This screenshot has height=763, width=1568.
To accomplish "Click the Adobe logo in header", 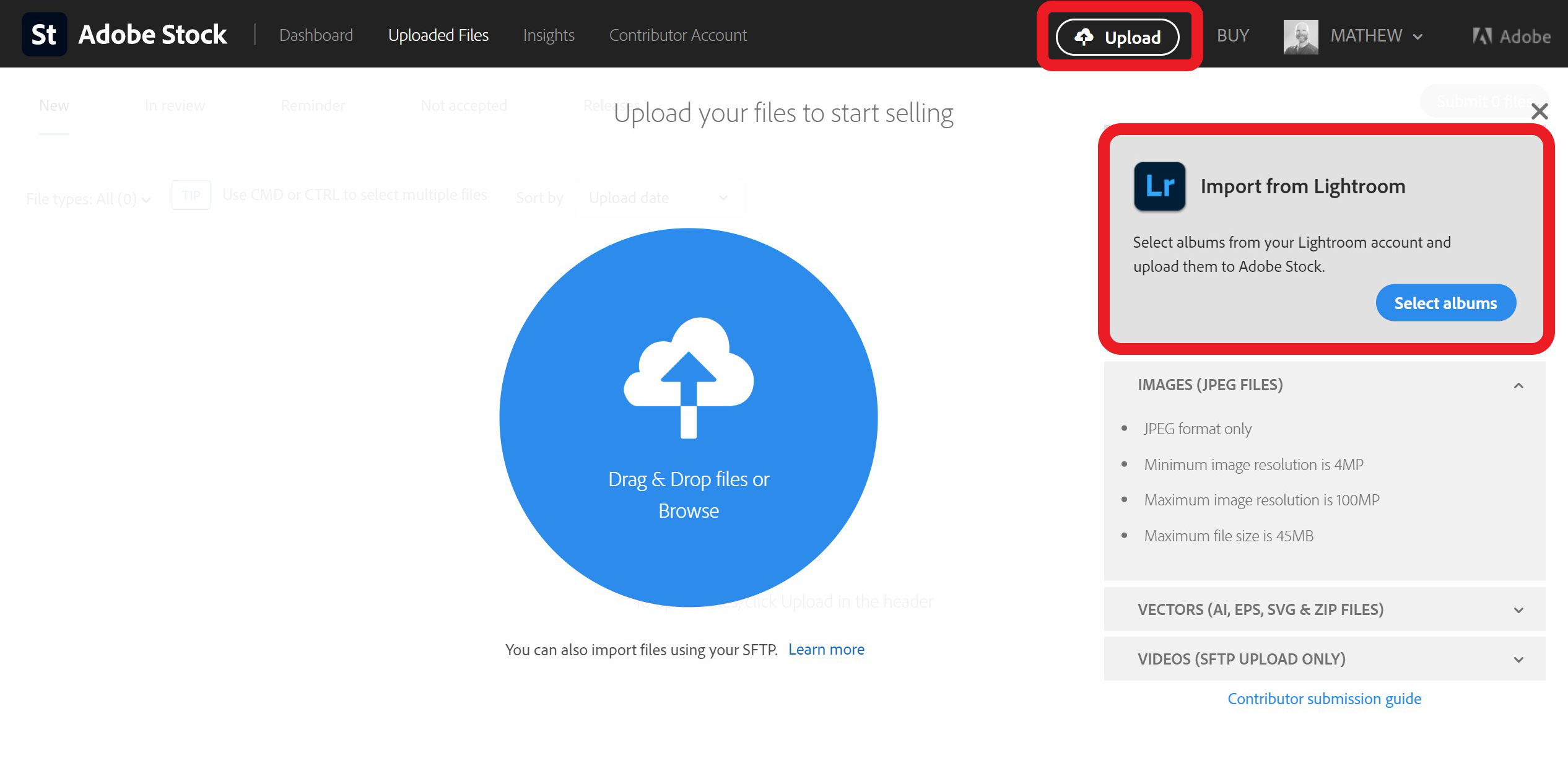I will click(1511, 37).
